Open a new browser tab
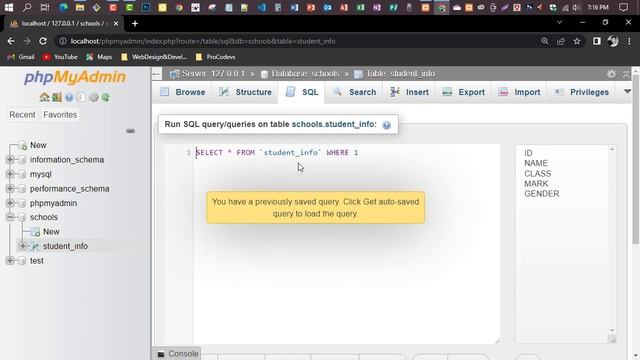Screen dimensions: 640x360 [x=135, y=24]
